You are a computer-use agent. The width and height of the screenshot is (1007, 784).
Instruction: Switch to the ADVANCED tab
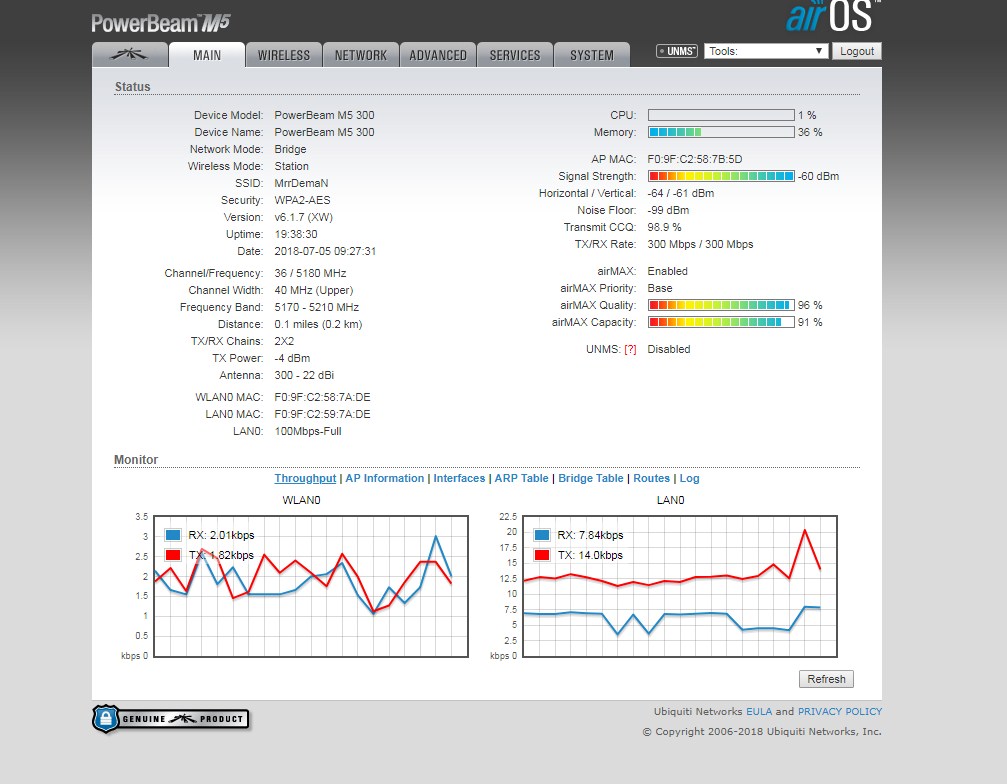click(x=438, y=55)
